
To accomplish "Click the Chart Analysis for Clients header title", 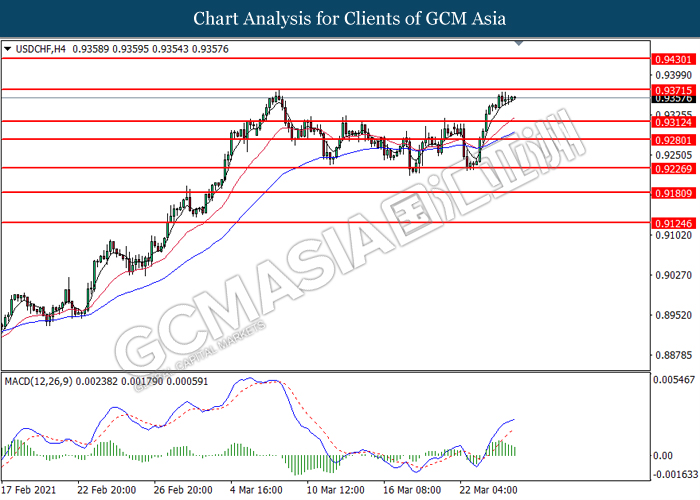I will 350,19.
